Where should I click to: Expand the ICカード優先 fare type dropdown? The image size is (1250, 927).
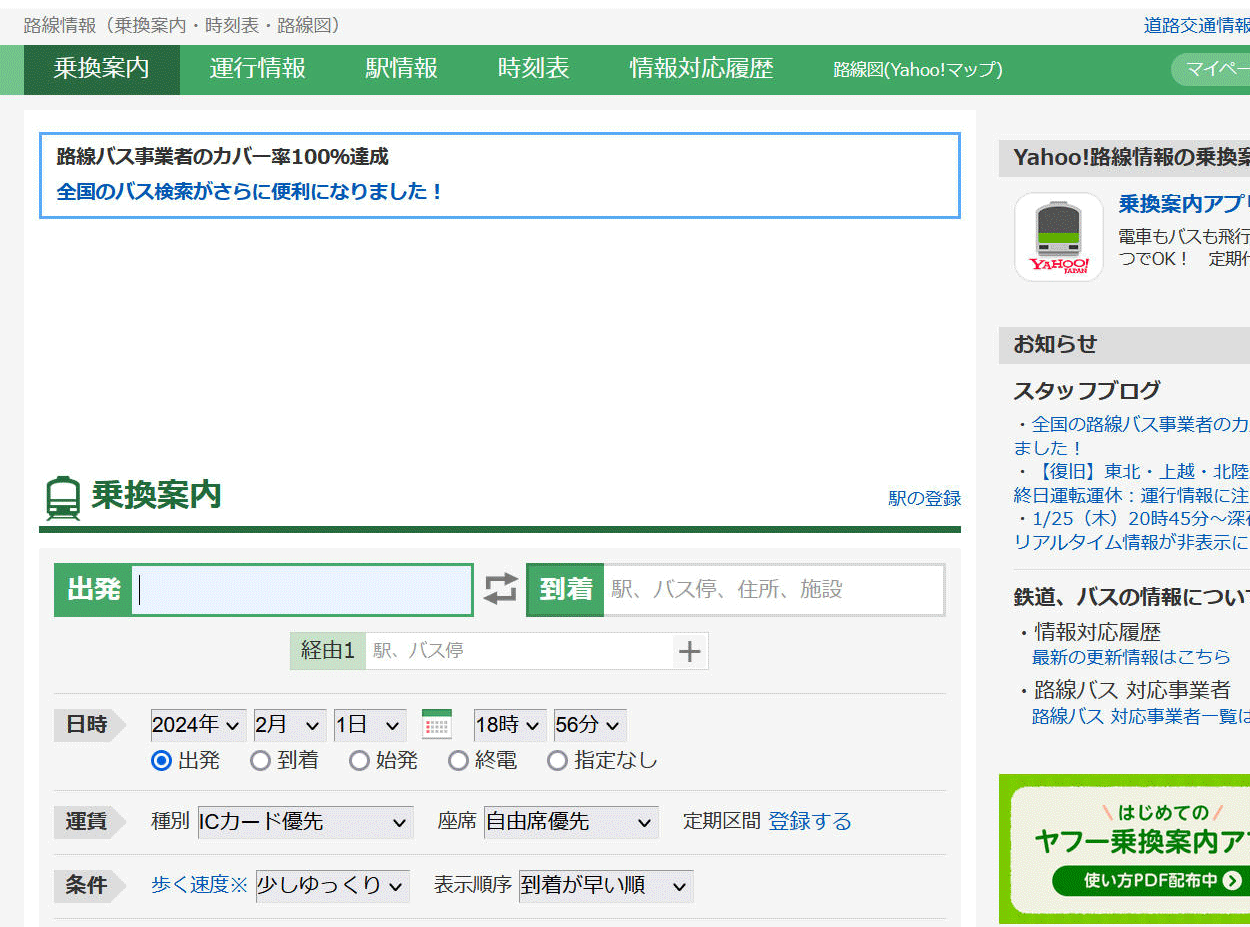pyautogui.click(x=305, y=822)
